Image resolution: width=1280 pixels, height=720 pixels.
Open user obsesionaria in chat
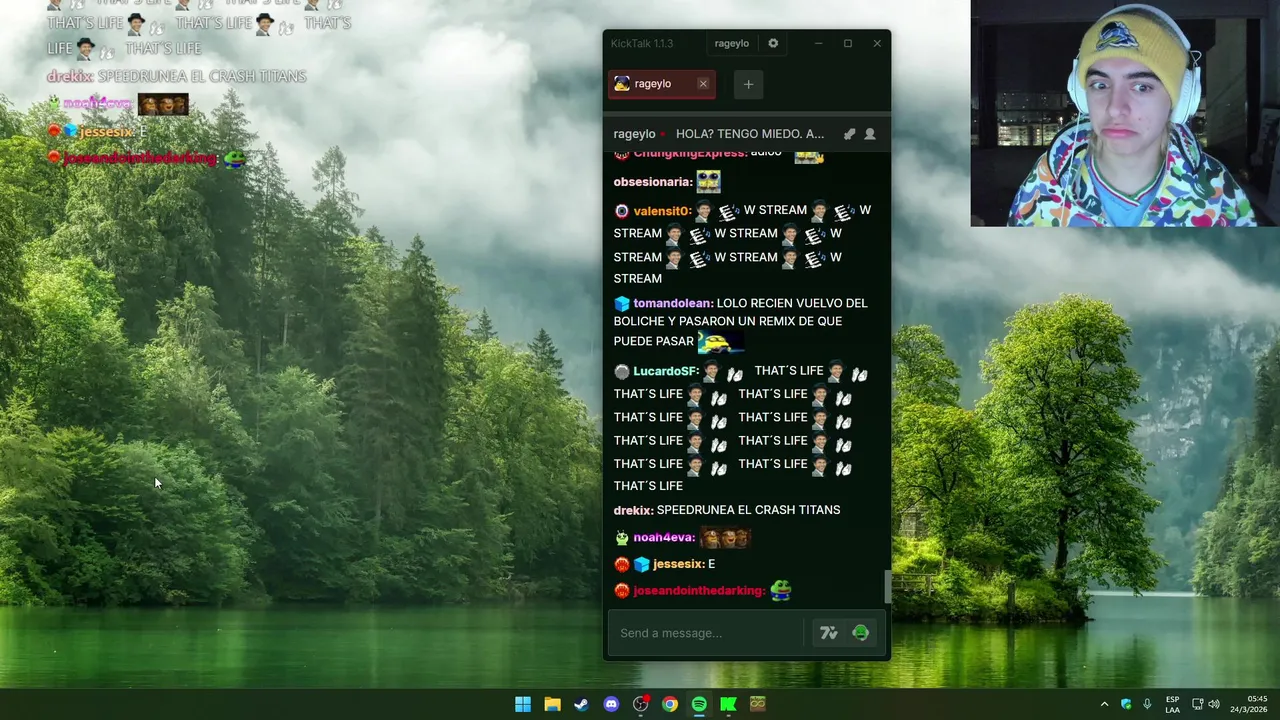(653, 182)
